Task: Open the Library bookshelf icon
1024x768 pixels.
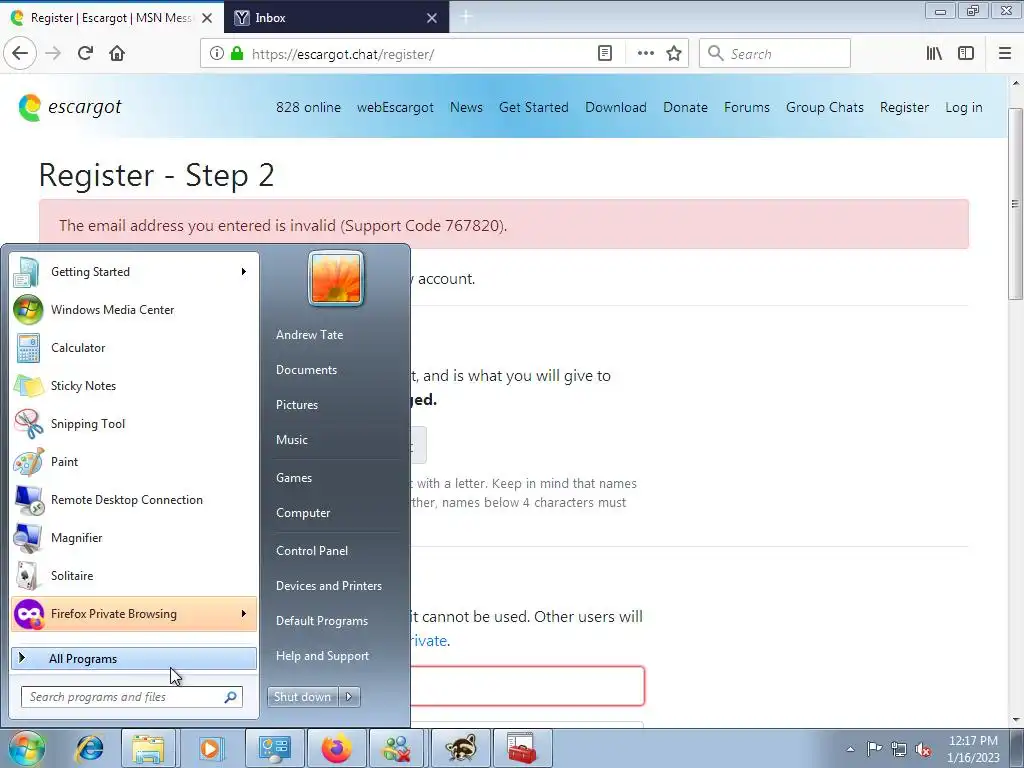Action: (x=934, y=54)
